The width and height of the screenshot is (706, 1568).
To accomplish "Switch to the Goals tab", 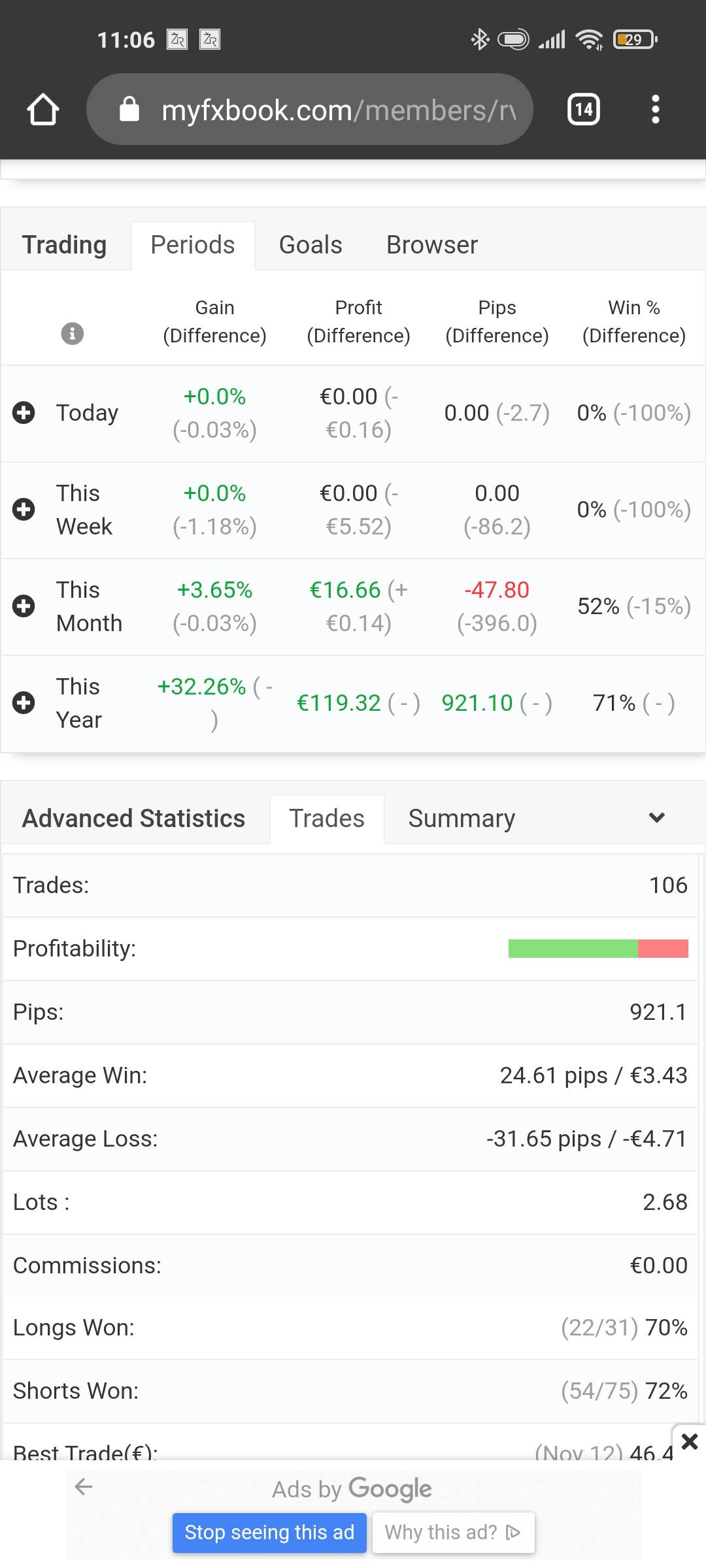I will coord(311,245).
